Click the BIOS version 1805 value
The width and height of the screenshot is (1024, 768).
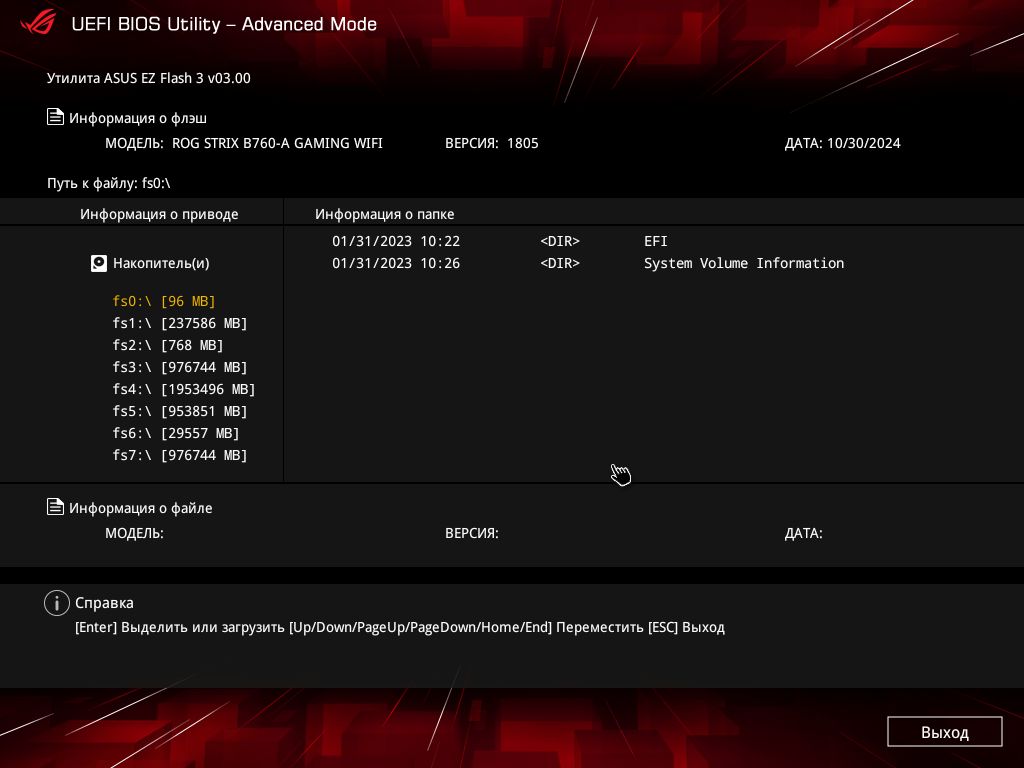[x=522, y=143]
